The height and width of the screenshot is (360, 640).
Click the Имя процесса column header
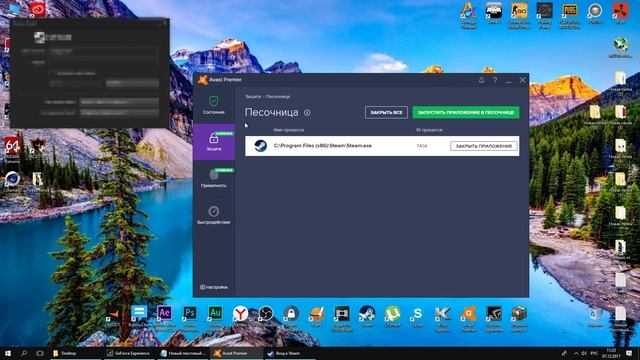point(289,130)
